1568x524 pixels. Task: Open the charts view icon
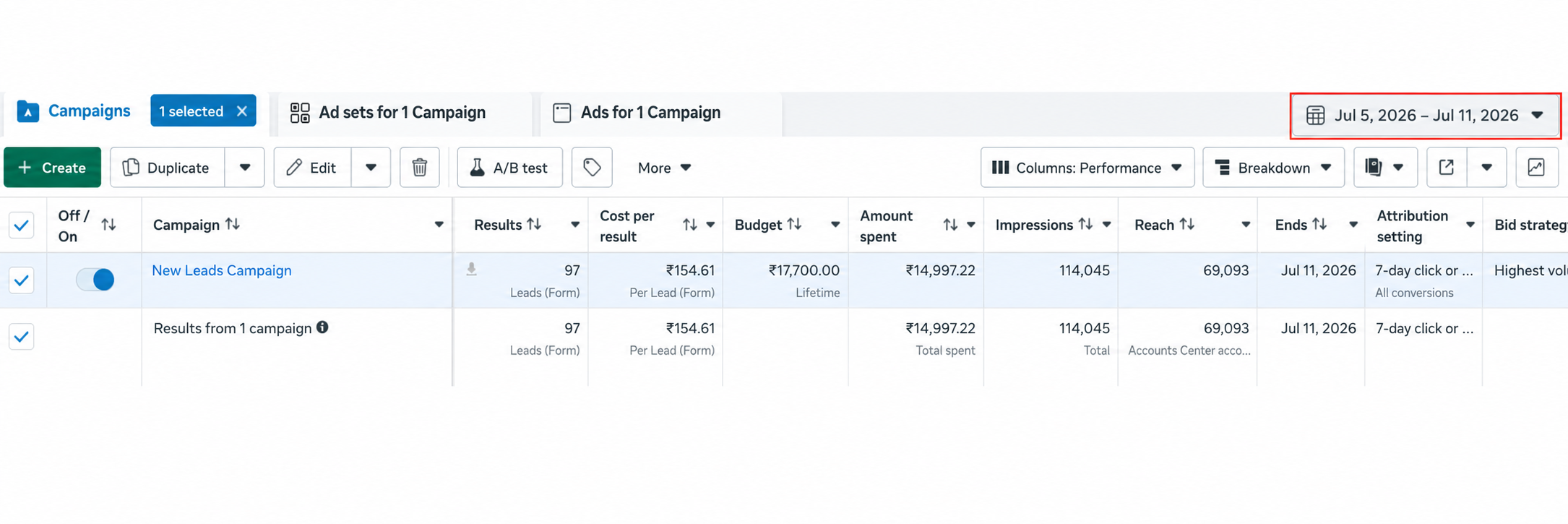point(1536,168)
